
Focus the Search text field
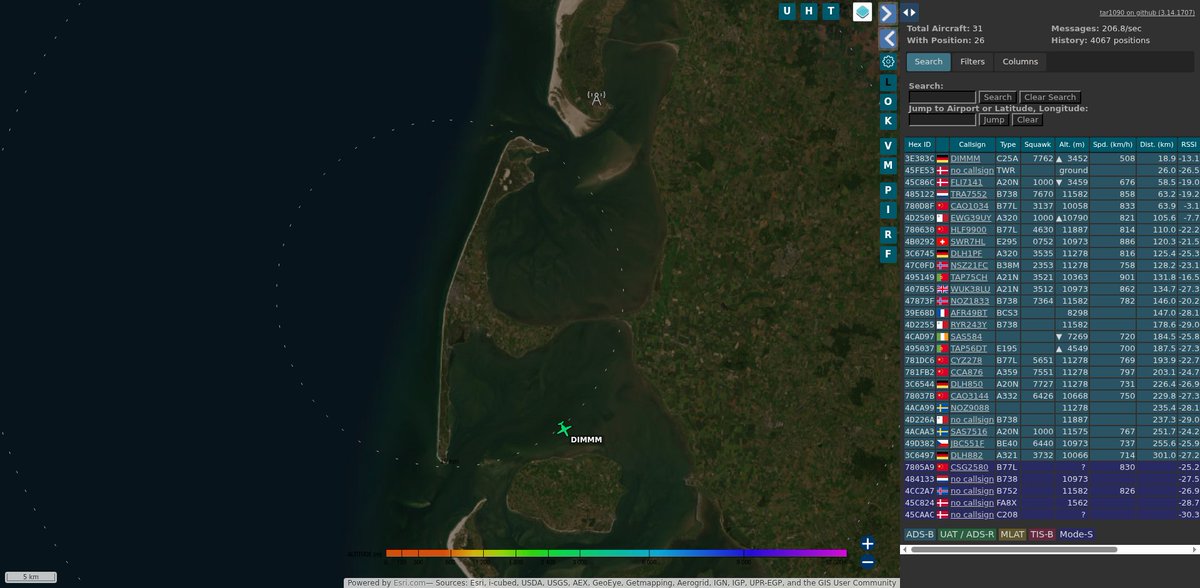pyautogui.click(x=942, y=97)
